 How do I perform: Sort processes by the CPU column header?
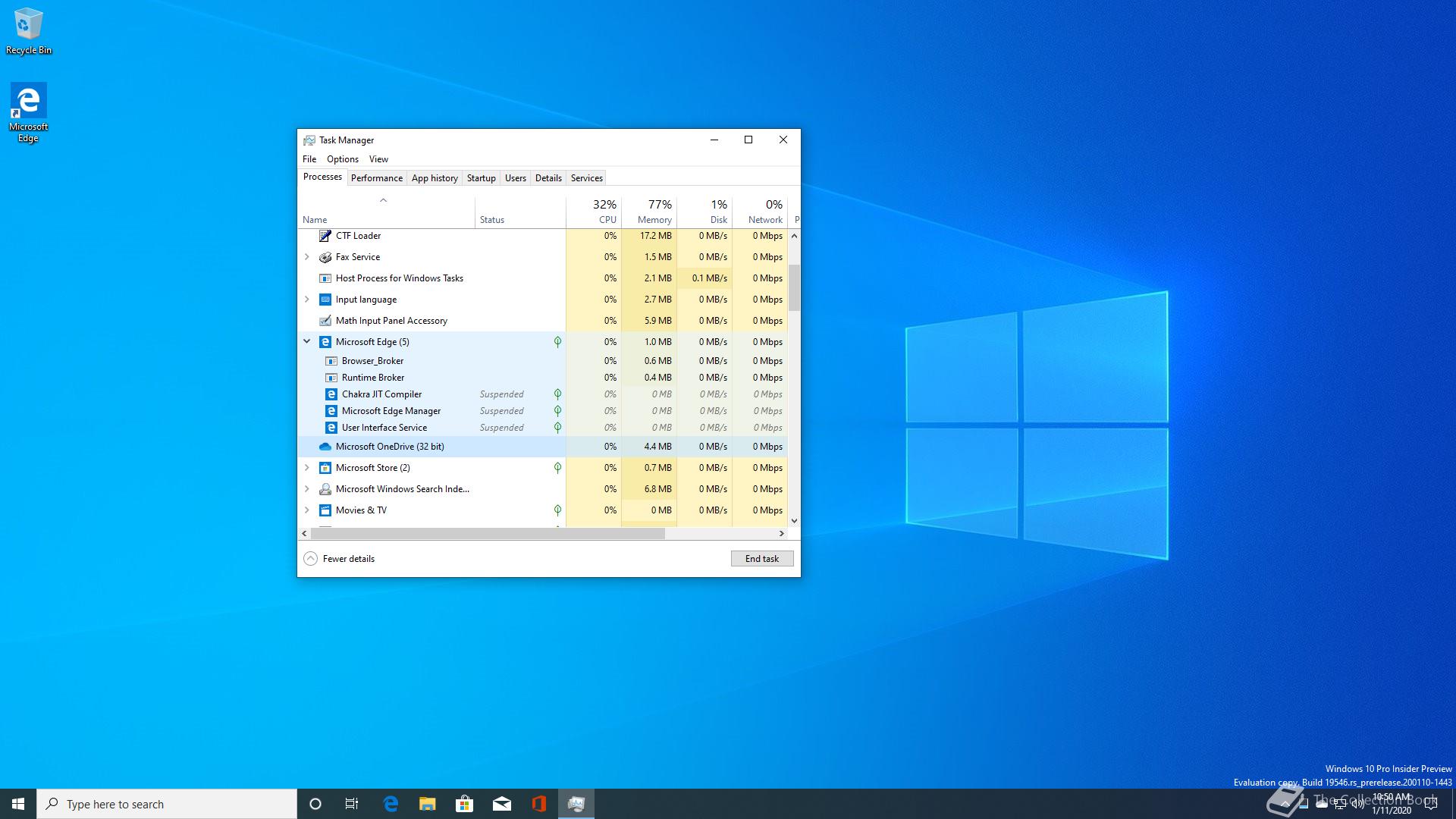pyautogui.click(x=594, y=212)
